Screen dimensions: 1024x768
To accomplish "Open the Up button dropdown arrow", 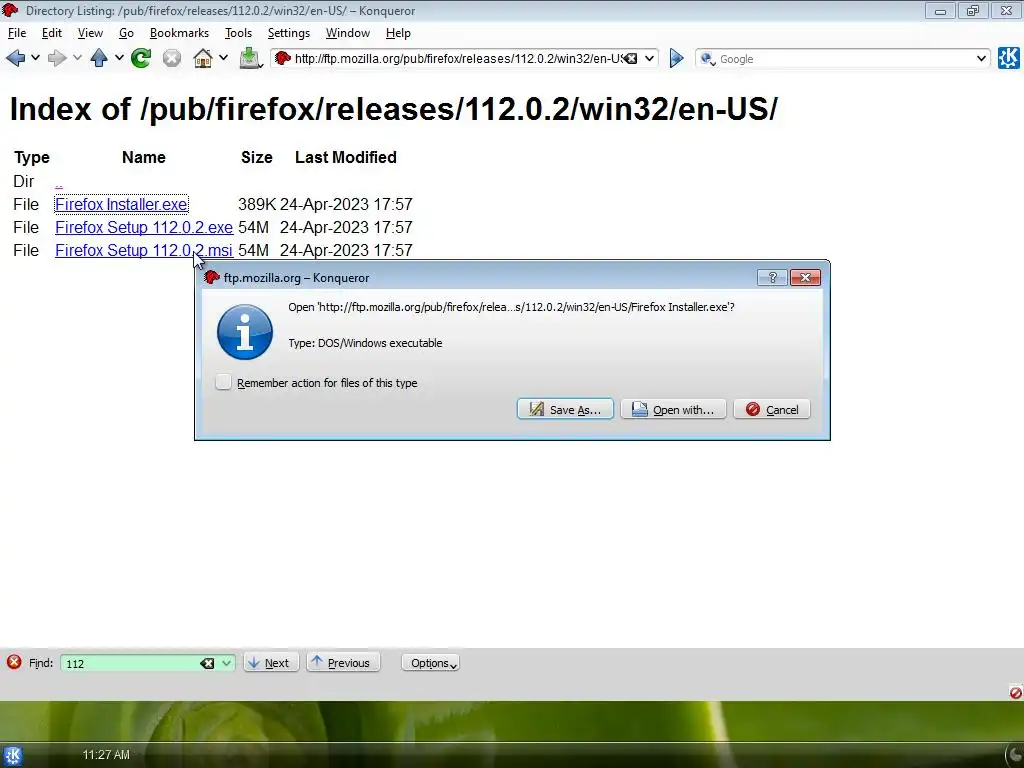I will pyautogui.click(x=119, y=58).
